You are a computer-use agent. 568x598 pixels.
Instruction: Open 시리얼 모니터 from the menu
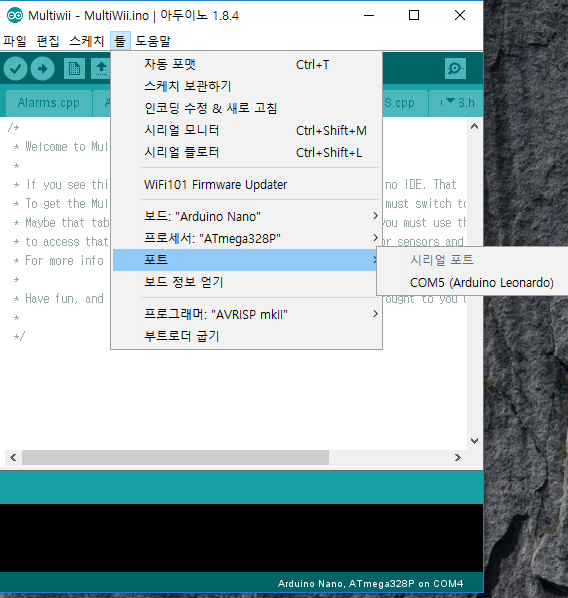(x=246, y=130)
